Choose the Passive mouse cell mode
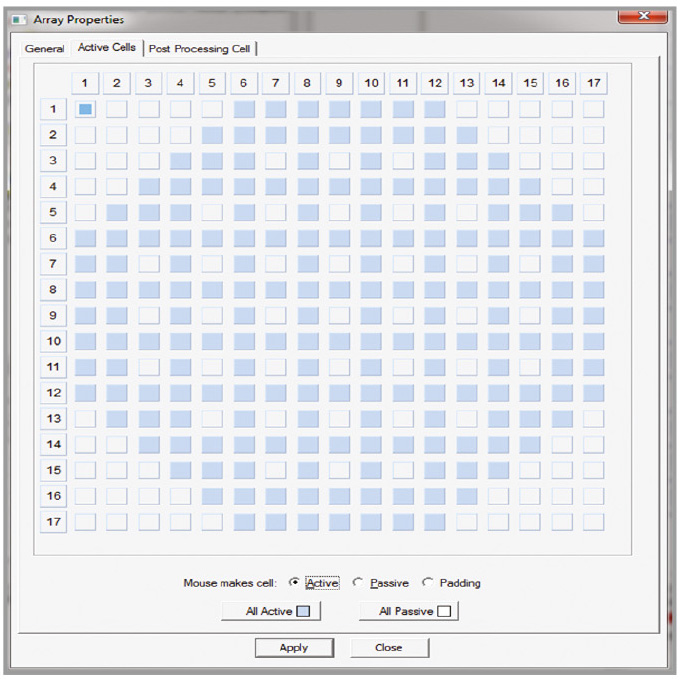Screen dimensions: 684x681 point(358,582)
